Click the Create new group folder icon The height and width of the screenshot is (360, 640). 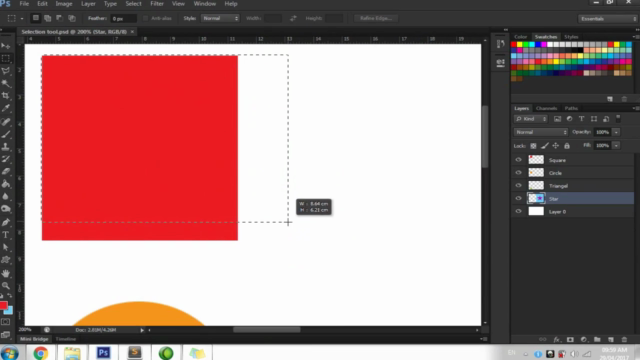(597, 339)
